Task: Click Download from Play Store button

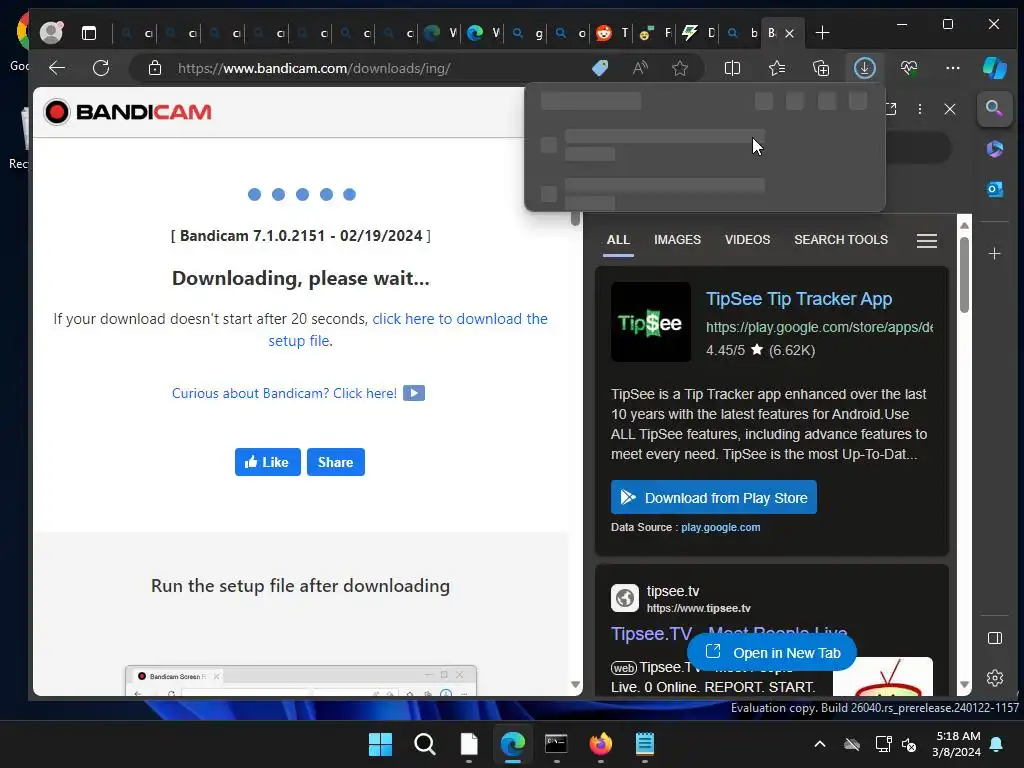Action: (713, 498)
